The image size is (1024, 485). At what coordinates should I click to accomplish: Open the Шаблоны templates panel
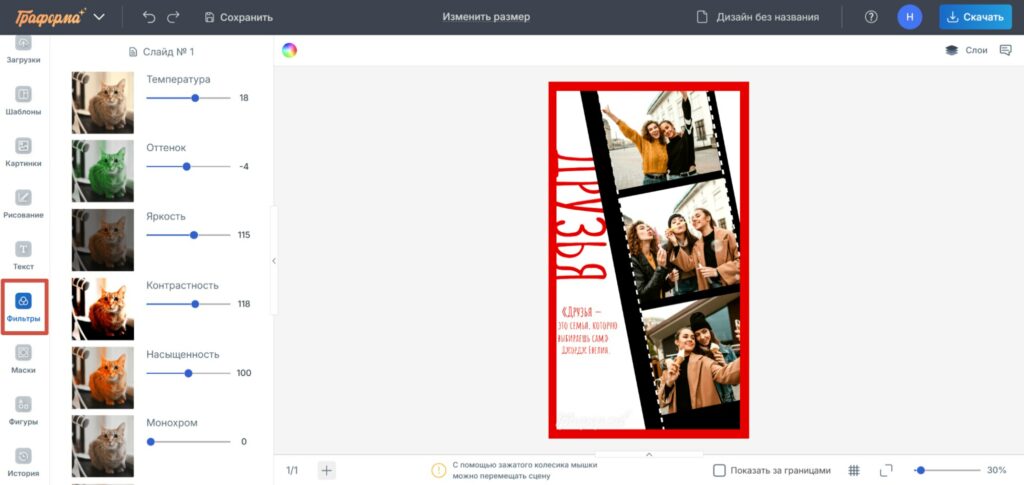(x=24, y=101)
